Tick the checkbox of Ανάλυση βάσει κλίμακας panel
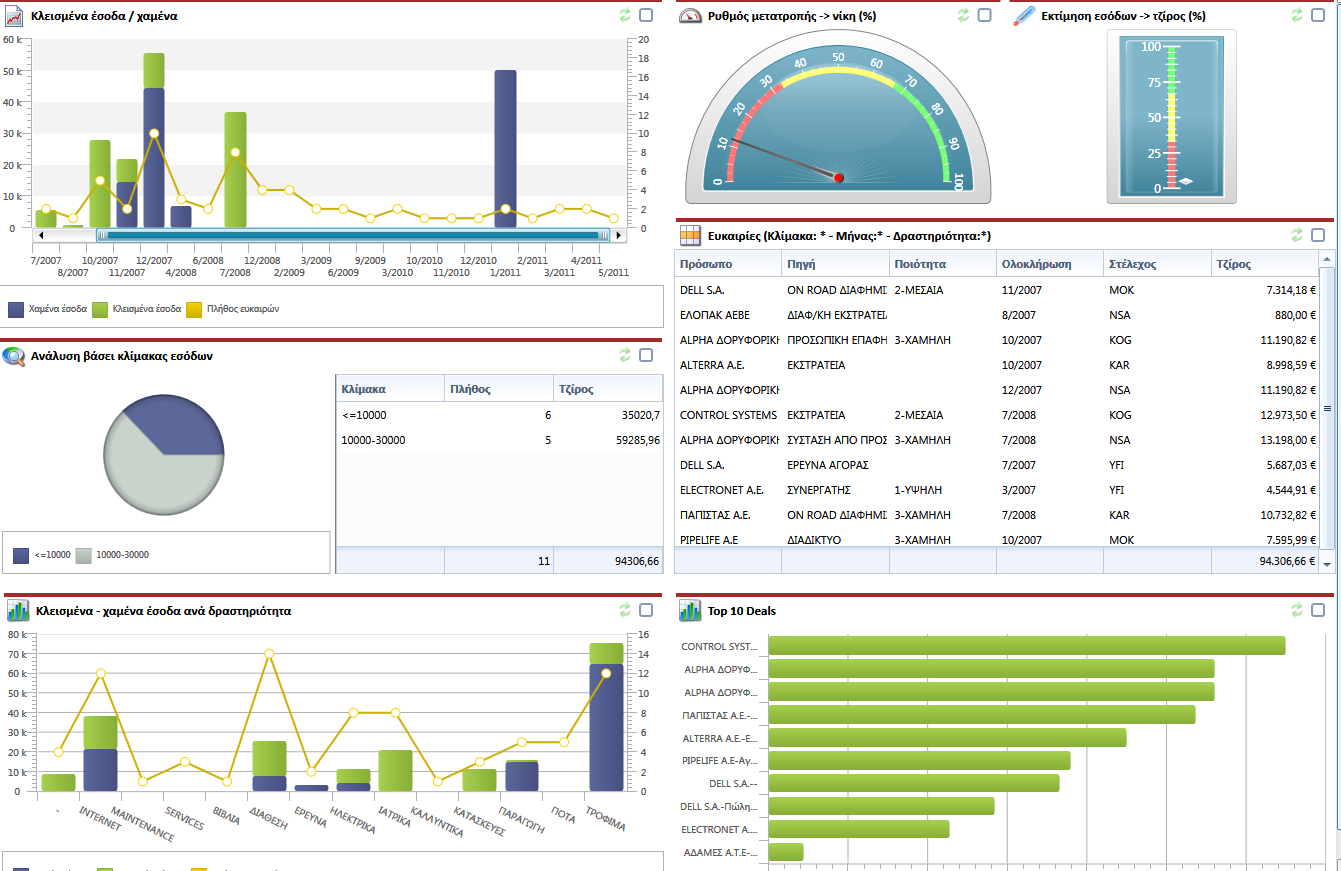Image resolution: width=1341 pixels, height=871 pixels. [x=646, y=355]
